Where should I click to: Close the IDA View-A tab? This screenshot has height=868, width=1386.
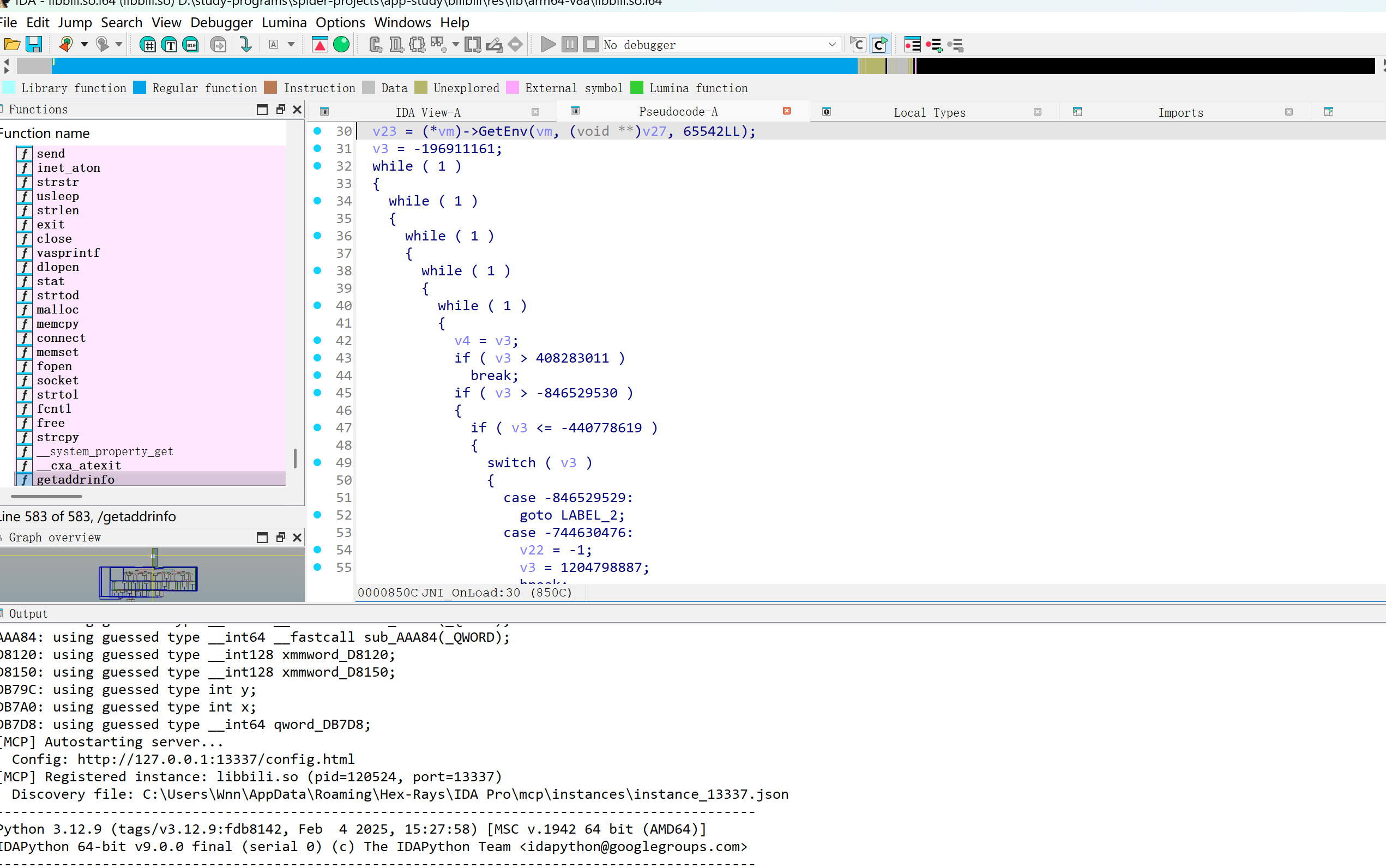(x=535, y=112)
